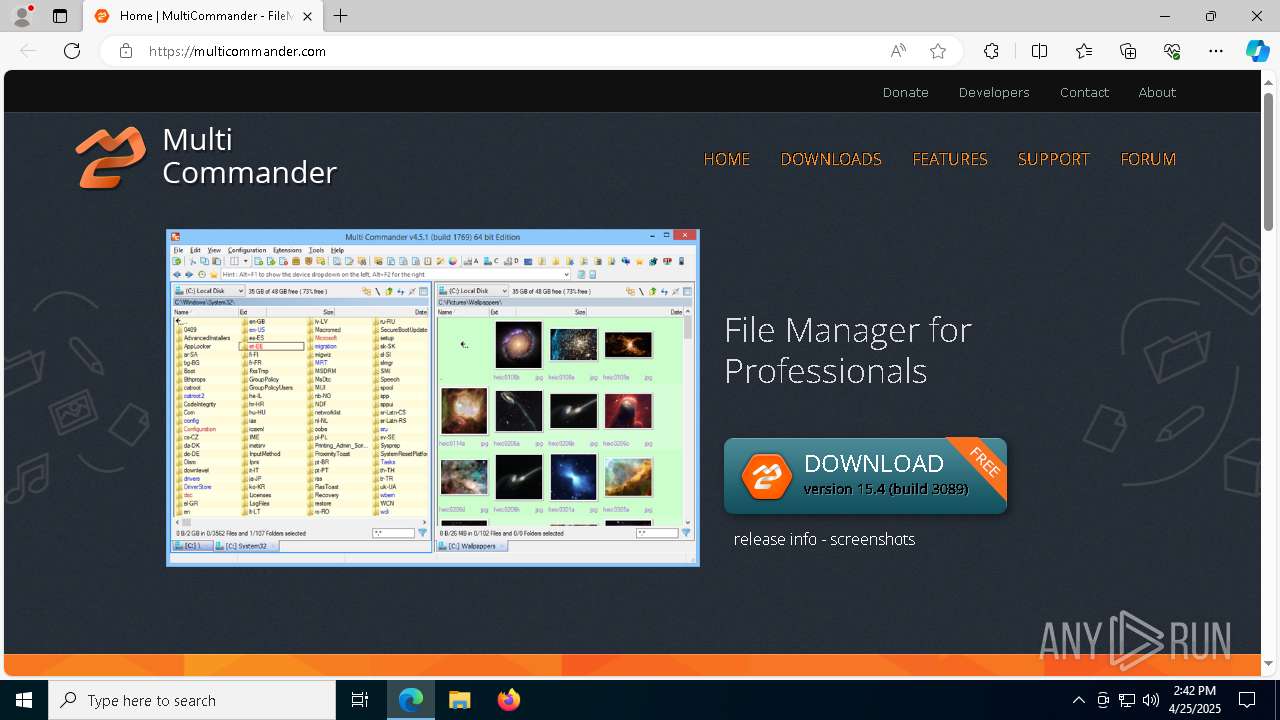1280x720 pixels.
Task: Open the Collections icon
Action: pyautogui.click(x=1128, y=51)
